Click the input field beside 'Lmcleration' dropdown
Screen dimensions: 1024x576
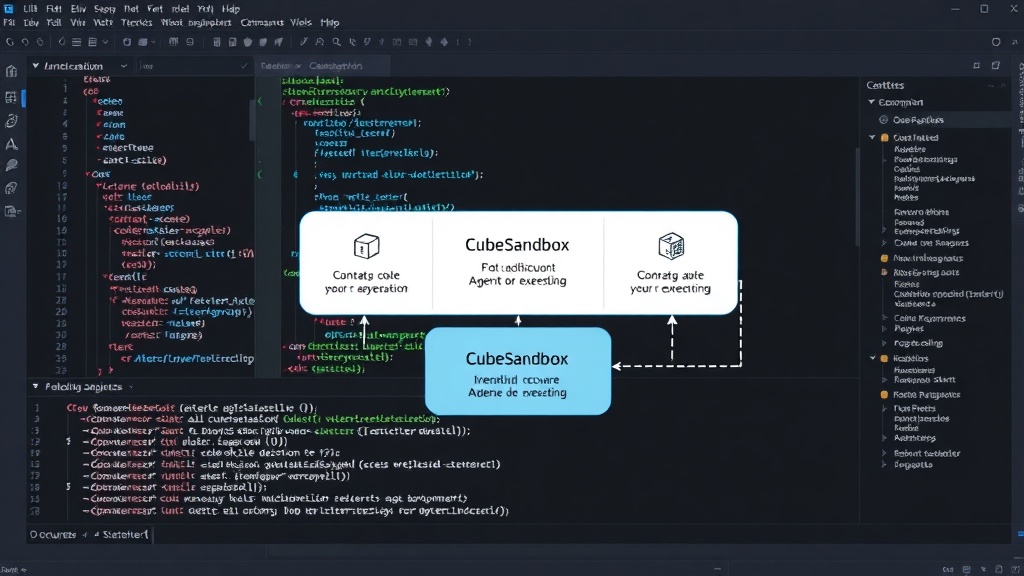193,66
